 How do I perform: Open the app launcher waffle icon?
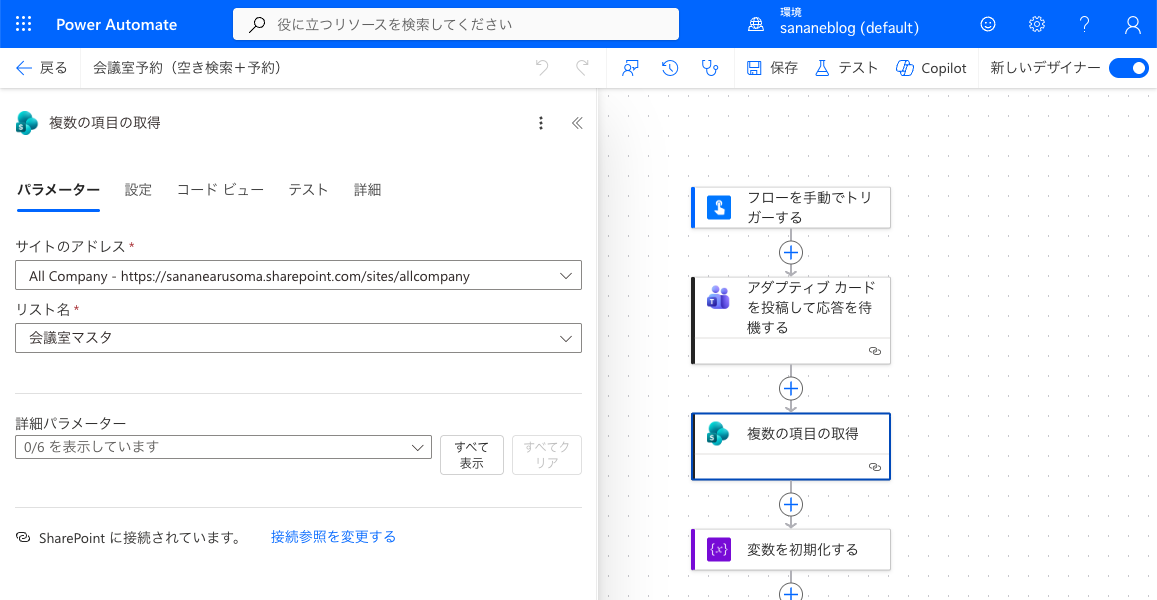pyautogui.click(x=24, y=24)
